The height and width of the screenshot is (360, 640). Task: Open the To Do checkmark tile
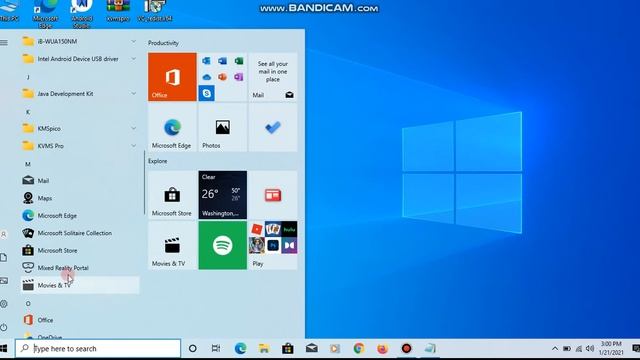tap(273, 127)
